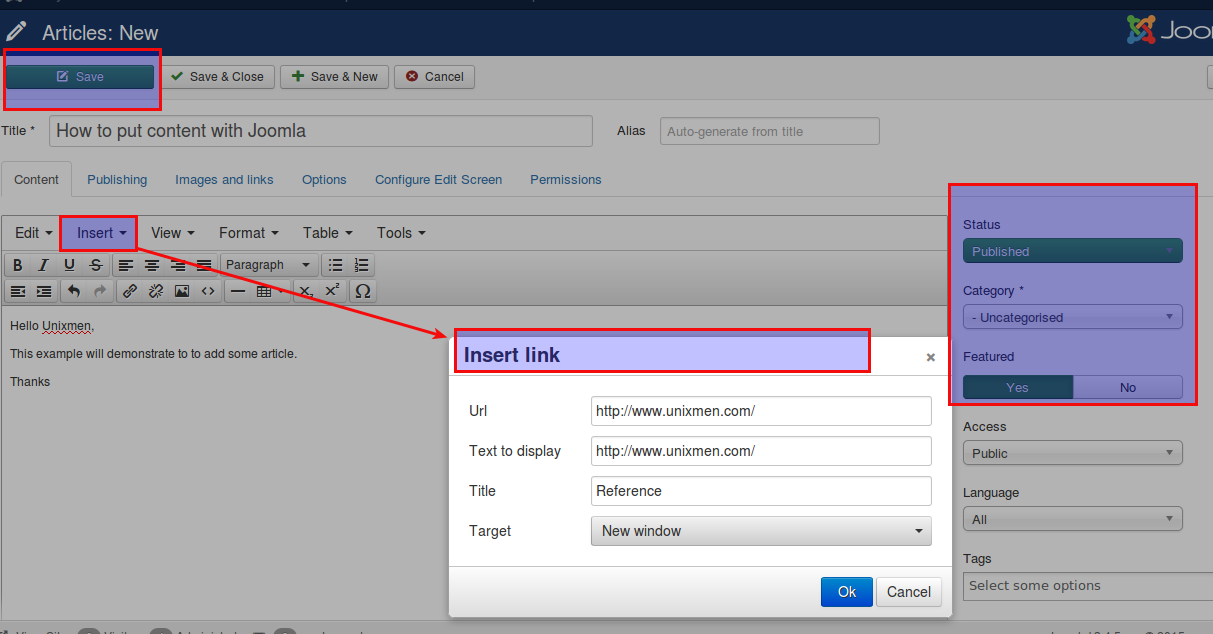Insert an image using the picture icon
The width and height of the screenshot is (1213, 634).
(x=181, y=291)
